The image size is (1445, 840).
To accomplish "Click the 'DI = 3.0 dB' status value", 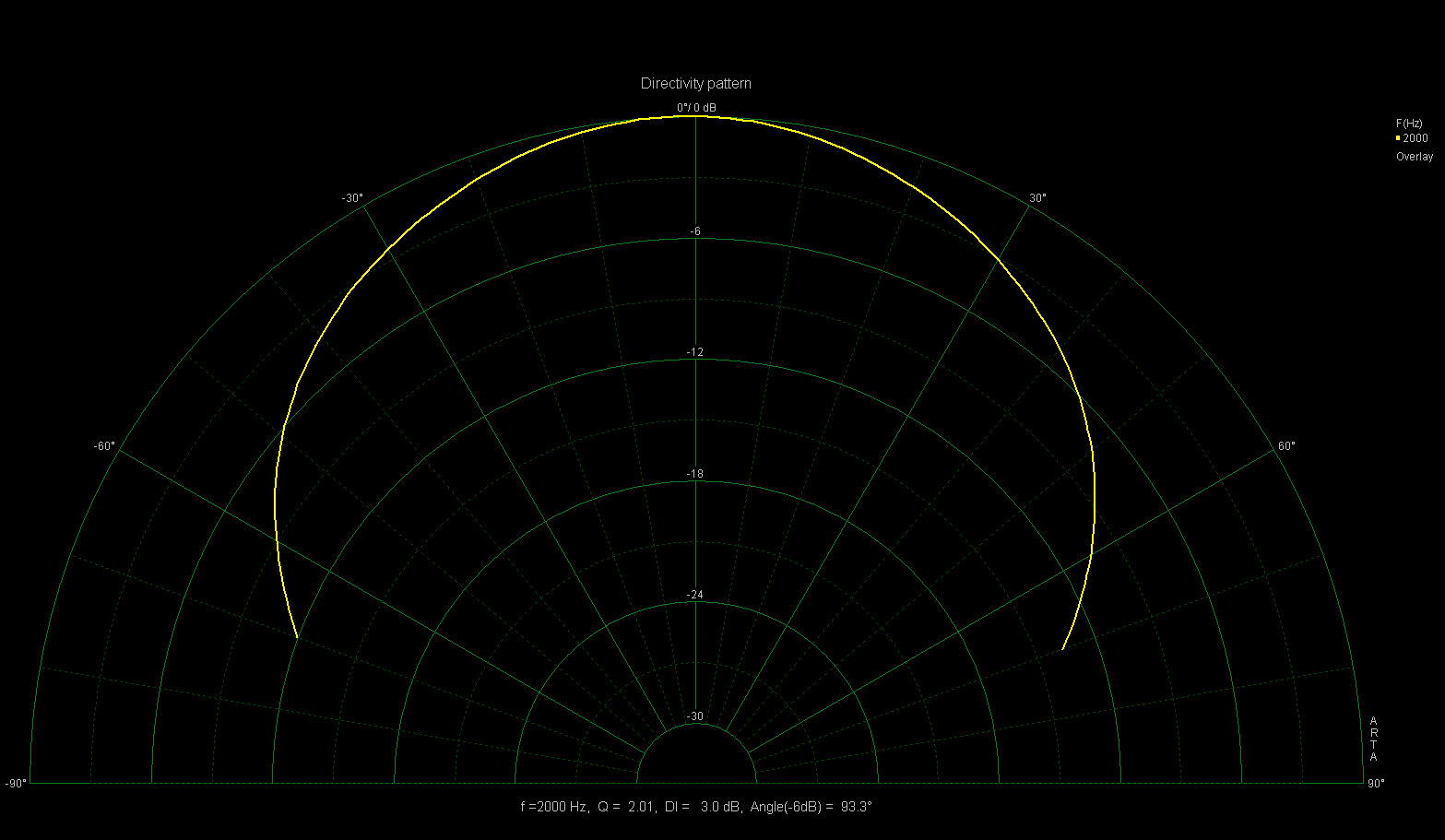I will coord(703,807).
